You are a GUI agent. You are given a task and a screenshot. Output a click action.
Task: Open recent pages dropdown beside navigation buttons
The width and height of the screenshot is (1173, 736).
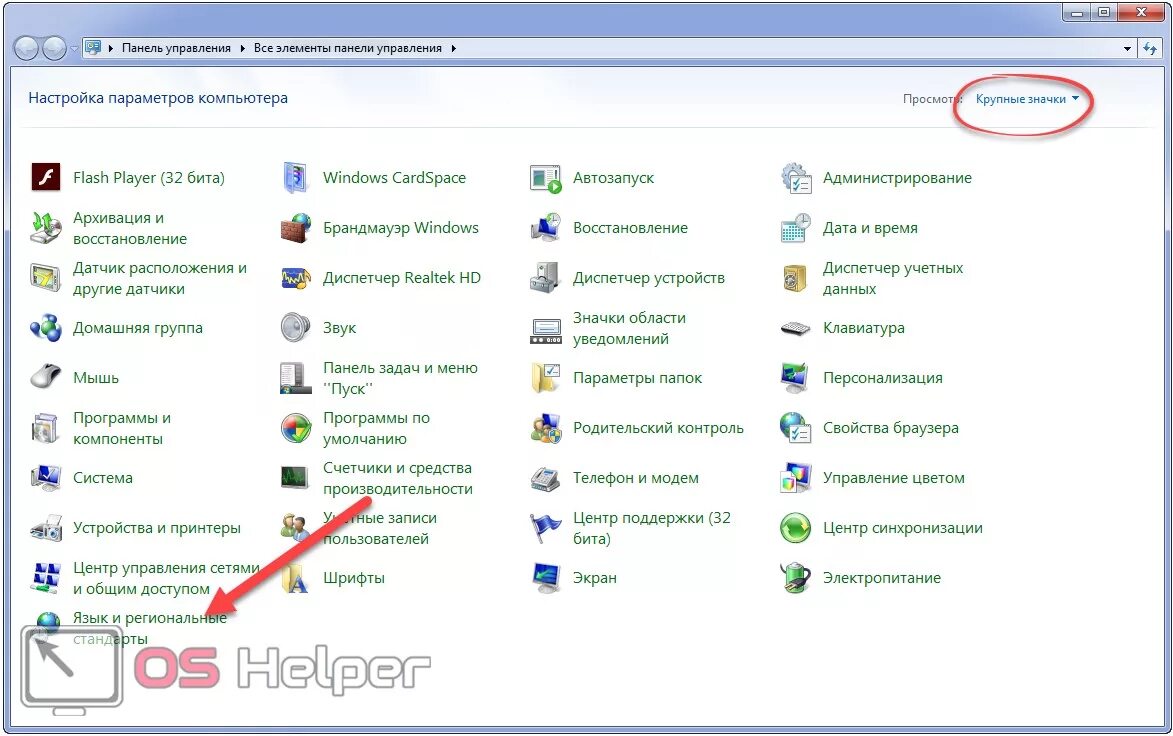click(x=74, y=49)
